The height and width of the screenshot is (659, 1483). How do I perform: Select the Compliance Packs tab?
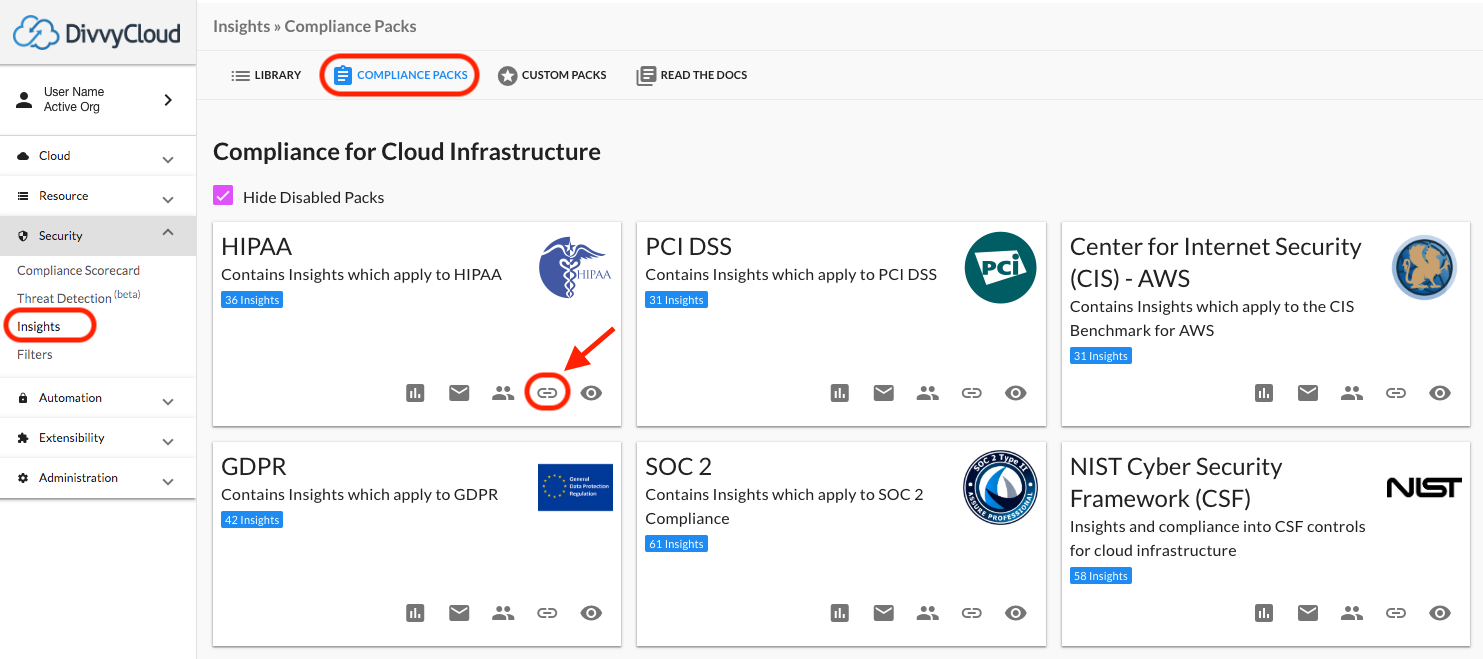[x=400, y=75]
